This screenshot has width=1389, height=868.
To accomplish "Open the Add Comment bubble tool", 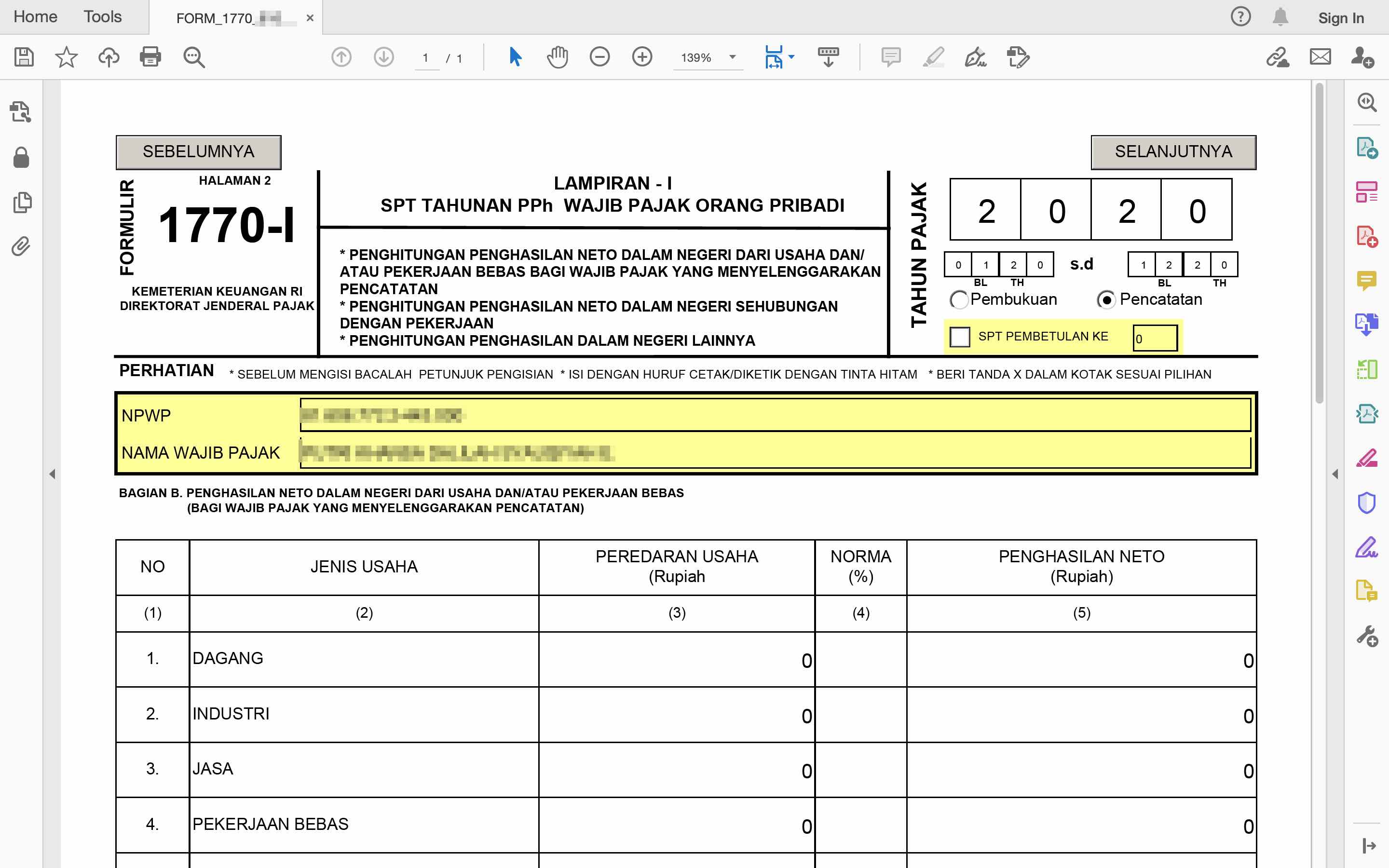I will click(x=891, y=57).
